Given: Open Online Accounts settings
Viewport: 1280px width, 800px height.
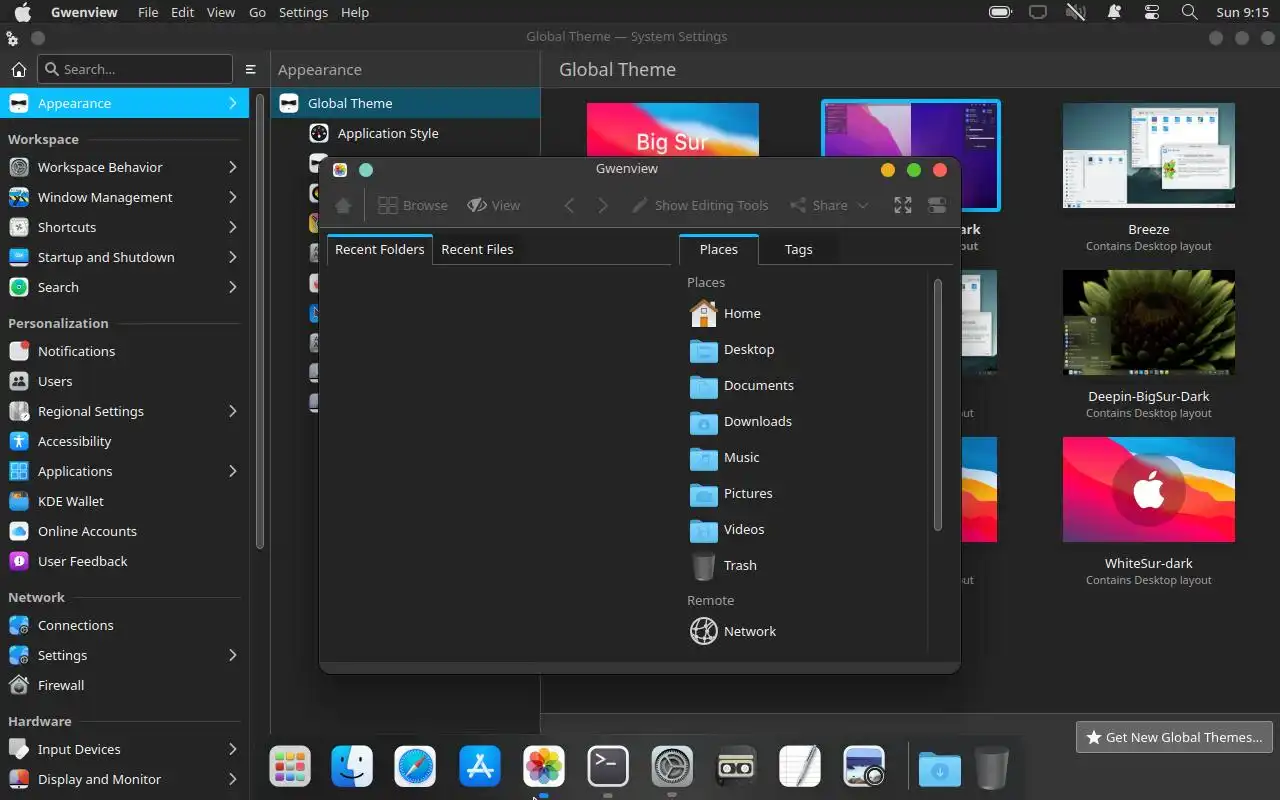Looking at the screenshot, I should tap(124, 531).
